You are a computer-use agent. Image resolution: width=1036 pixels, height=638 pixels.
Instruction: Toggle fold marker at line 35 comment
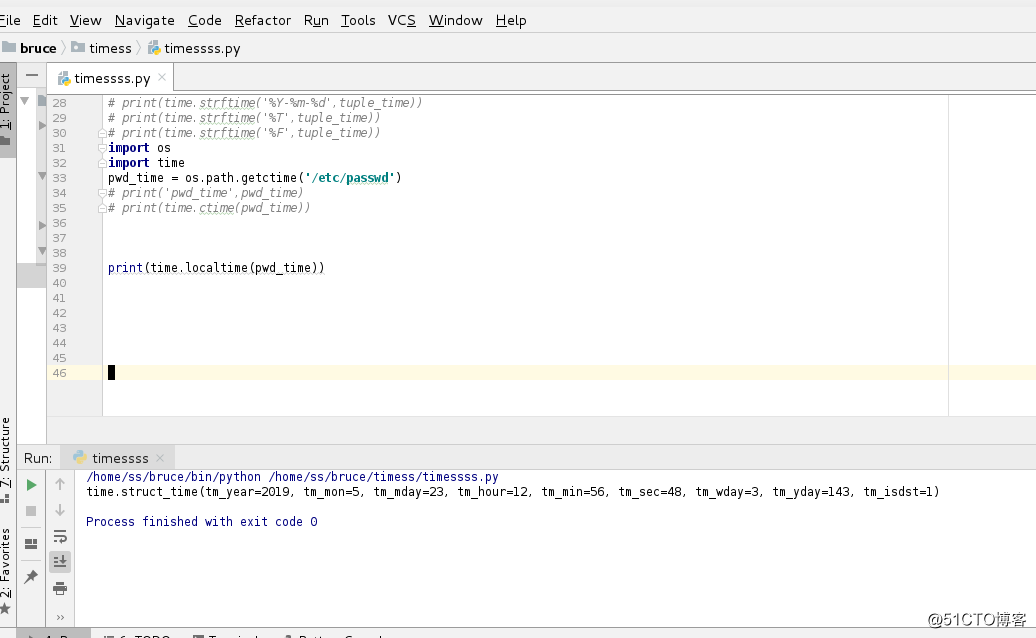(x=102, y=208)
